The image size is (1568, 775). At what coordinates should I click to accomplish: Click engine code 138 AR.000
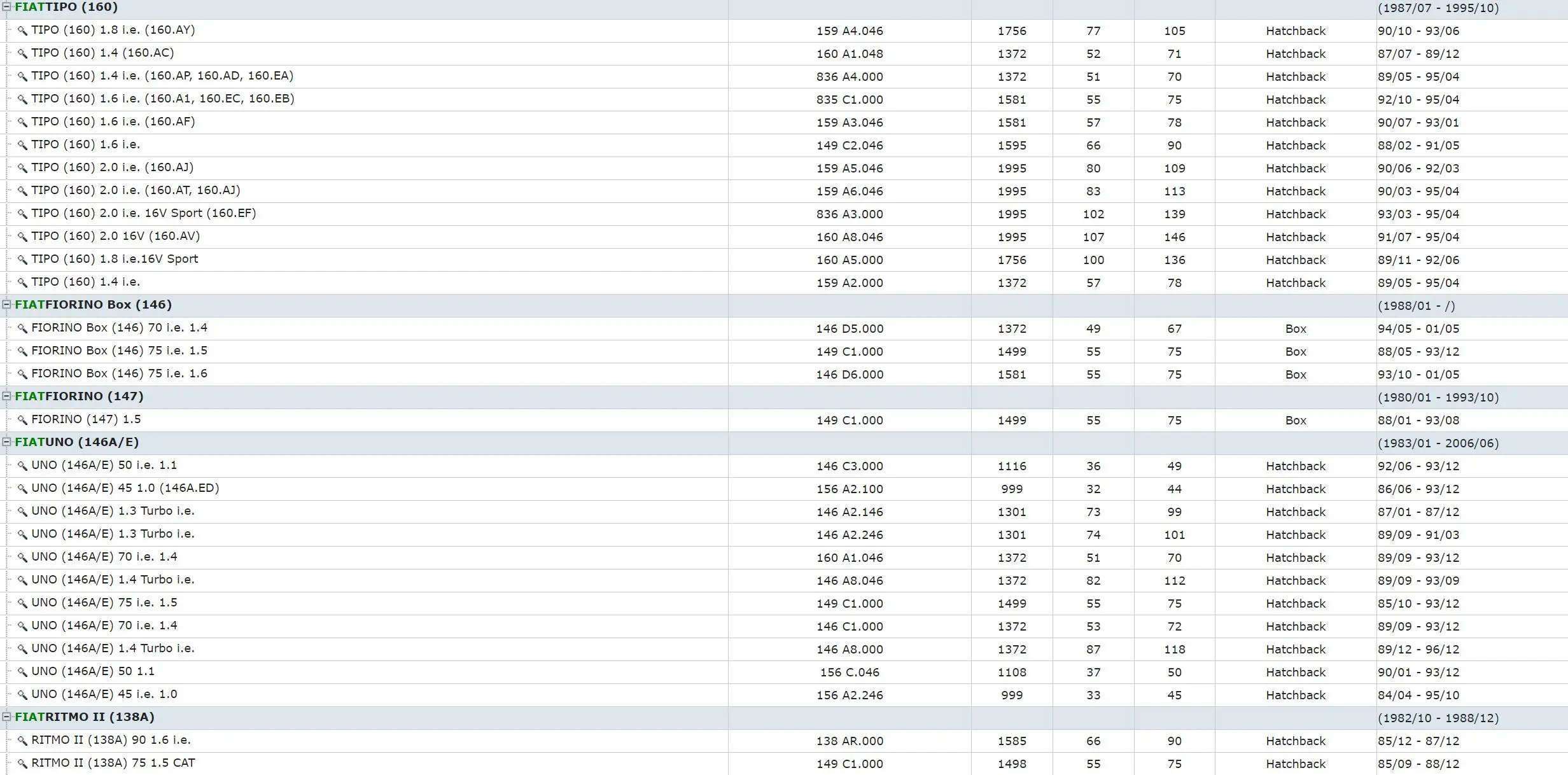850,741
